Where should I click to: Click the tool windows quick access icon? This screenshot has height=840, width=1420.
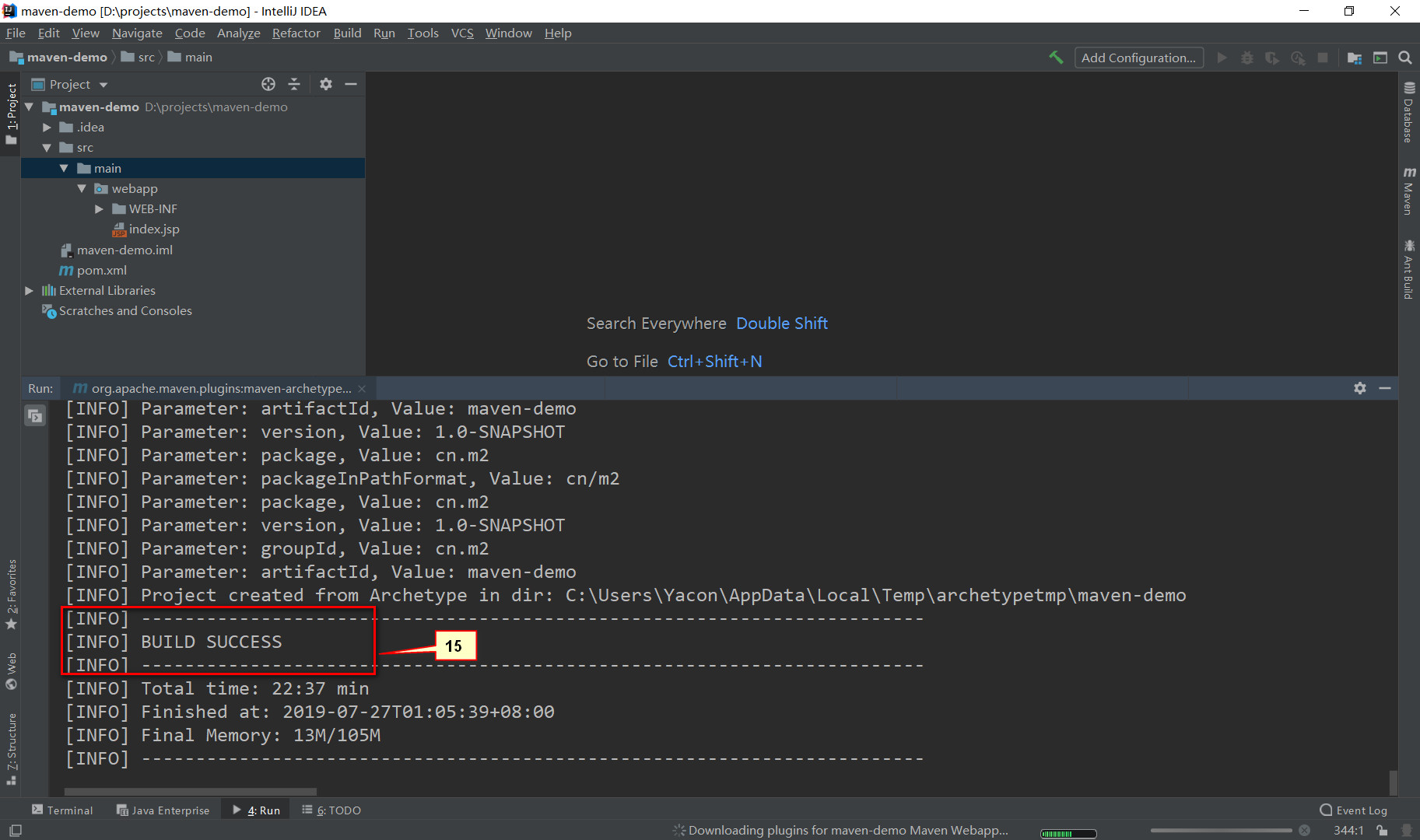click(x=16, y=831)
